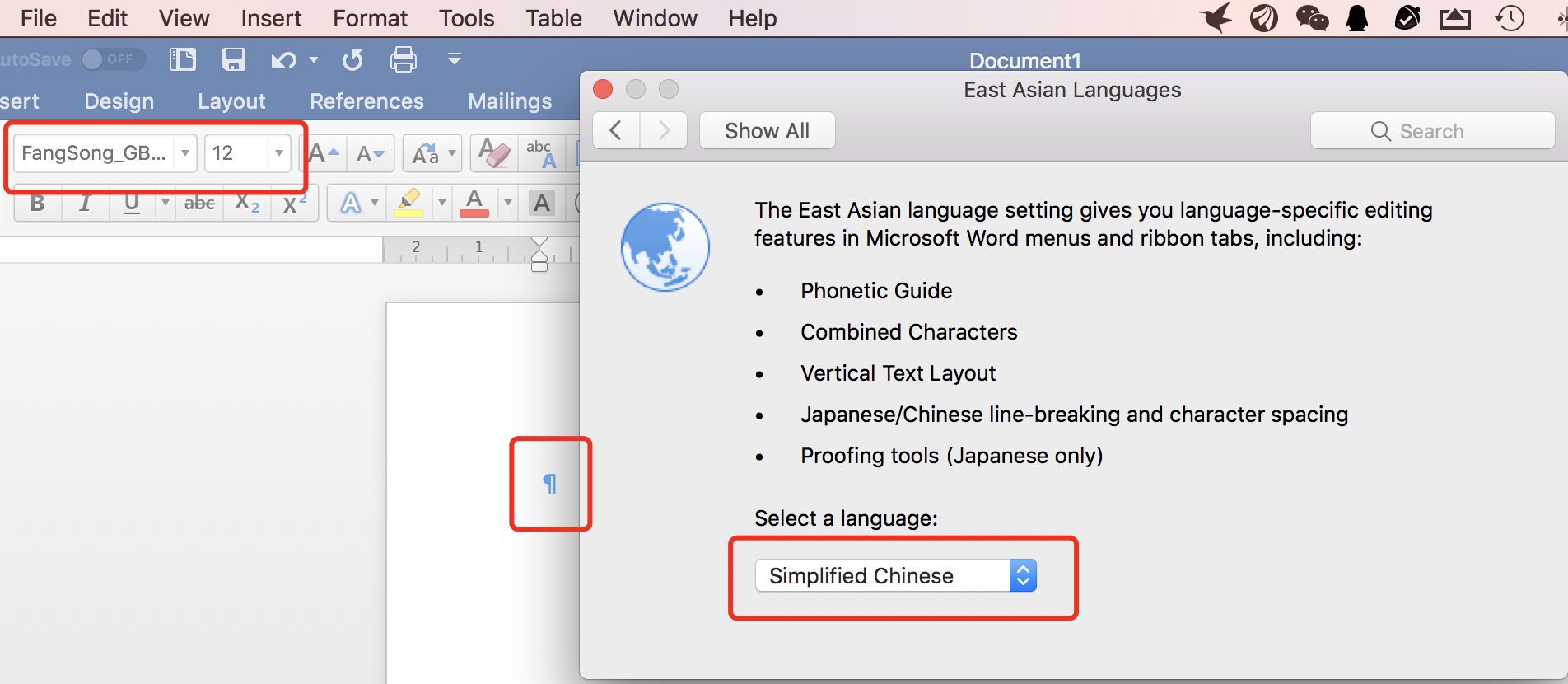Open the Simplified Chinese language dropdown
Viewport: 1568px width, 684px height.
(896, 575)
